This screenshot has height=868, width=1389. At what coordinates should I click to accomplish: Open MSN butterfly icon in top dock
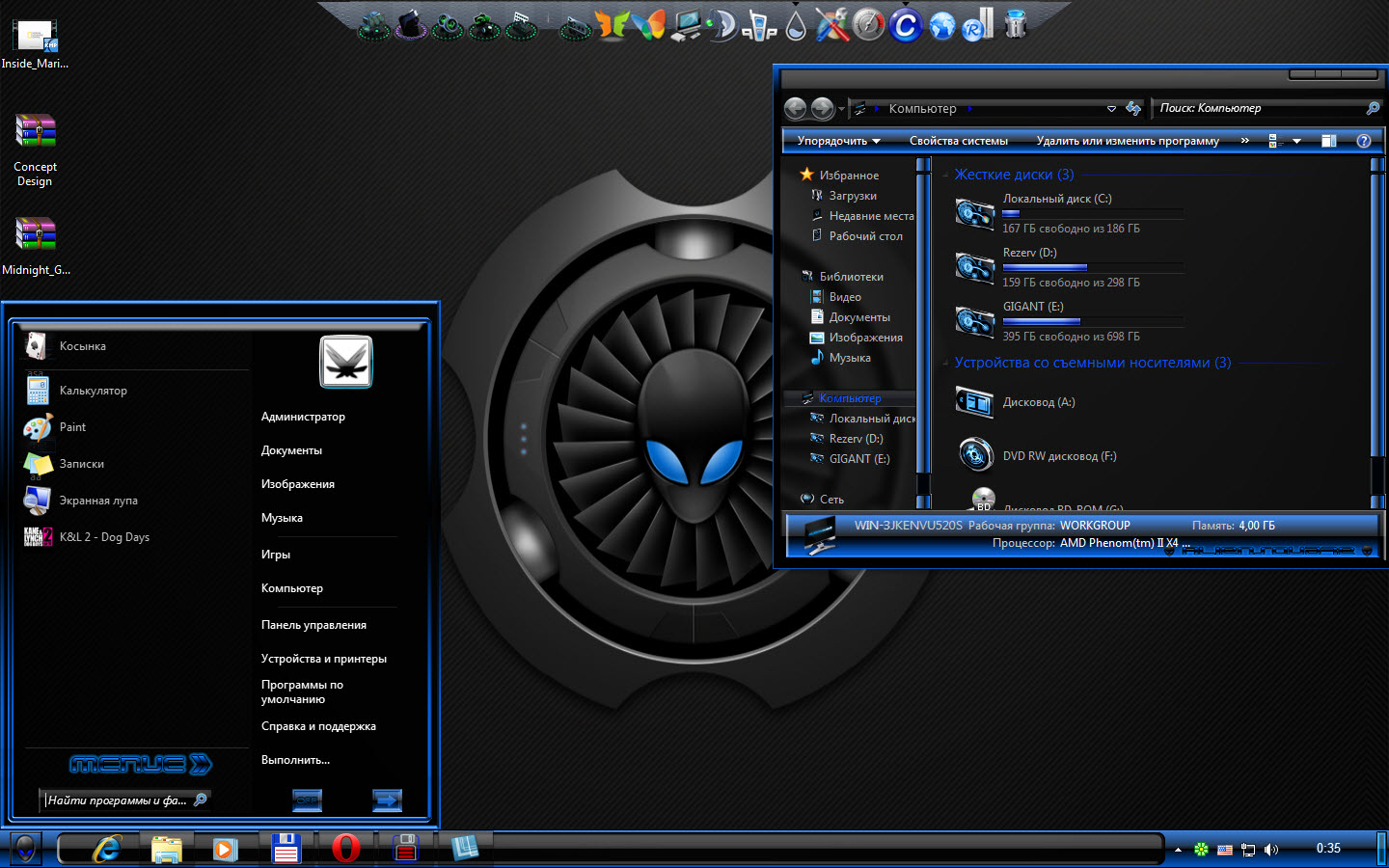click(x=649, y=24)
